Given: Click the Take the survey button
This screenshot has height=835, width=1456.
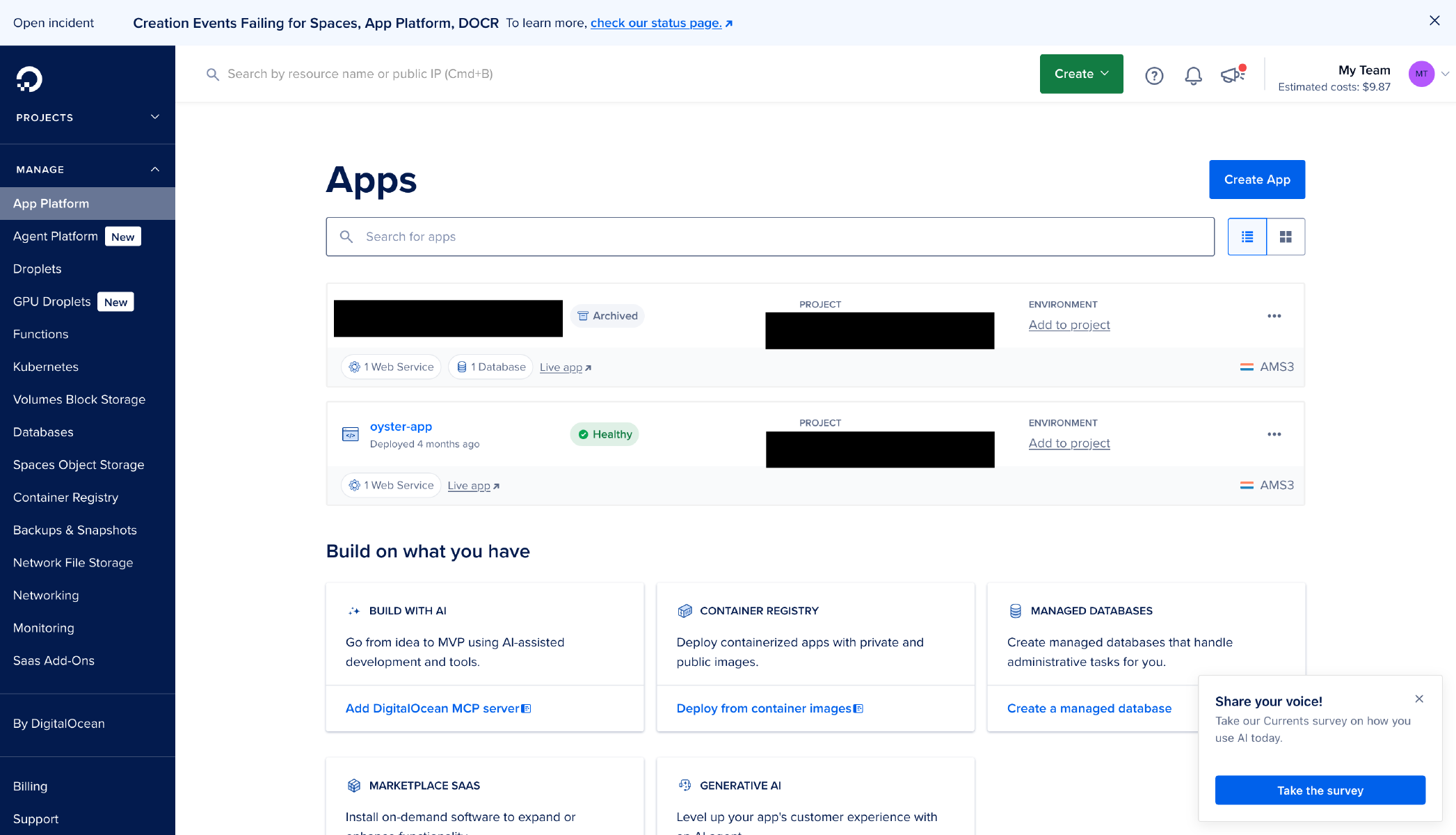Looking at the screenshot, I should [1320, 790].
